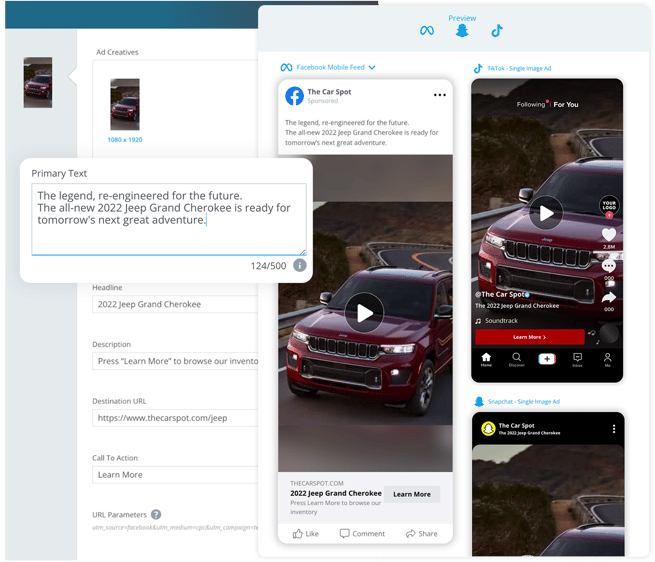Click the Primary Text info icon
Screen dimensions: 655x562
(300, 265)
